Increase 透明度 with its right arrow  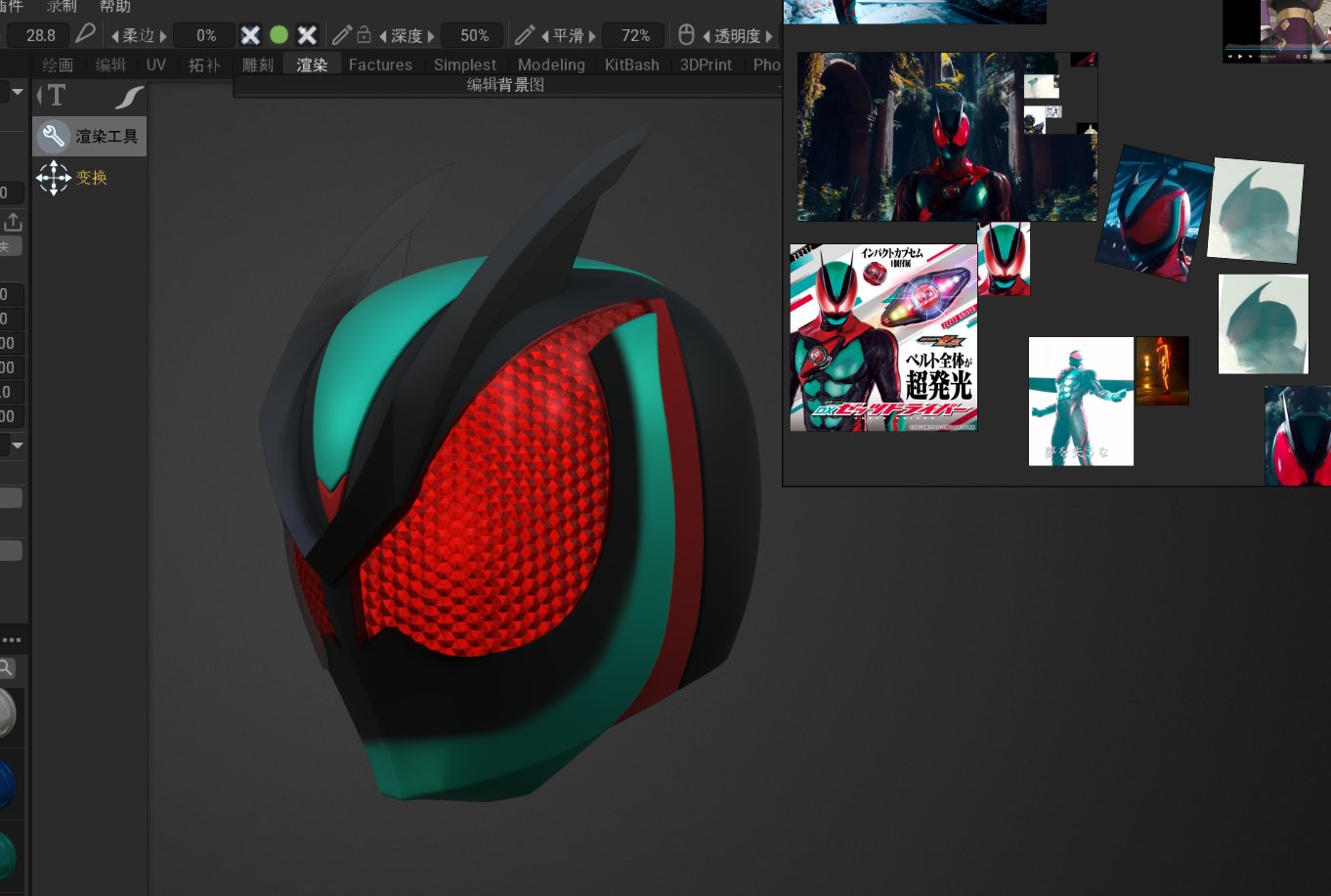769,36
